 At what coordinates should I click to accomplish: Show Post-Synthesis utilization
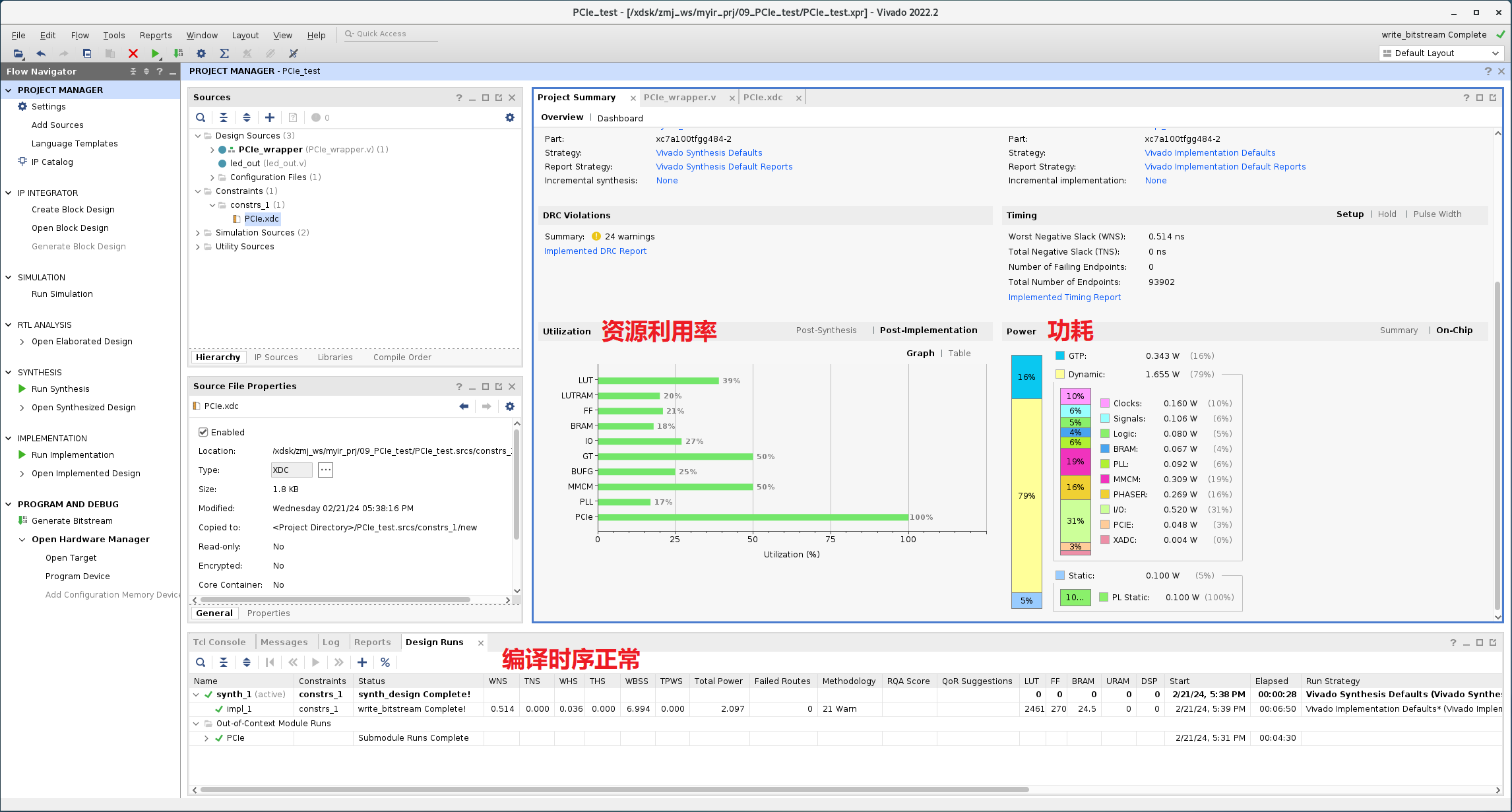point(826,330)
